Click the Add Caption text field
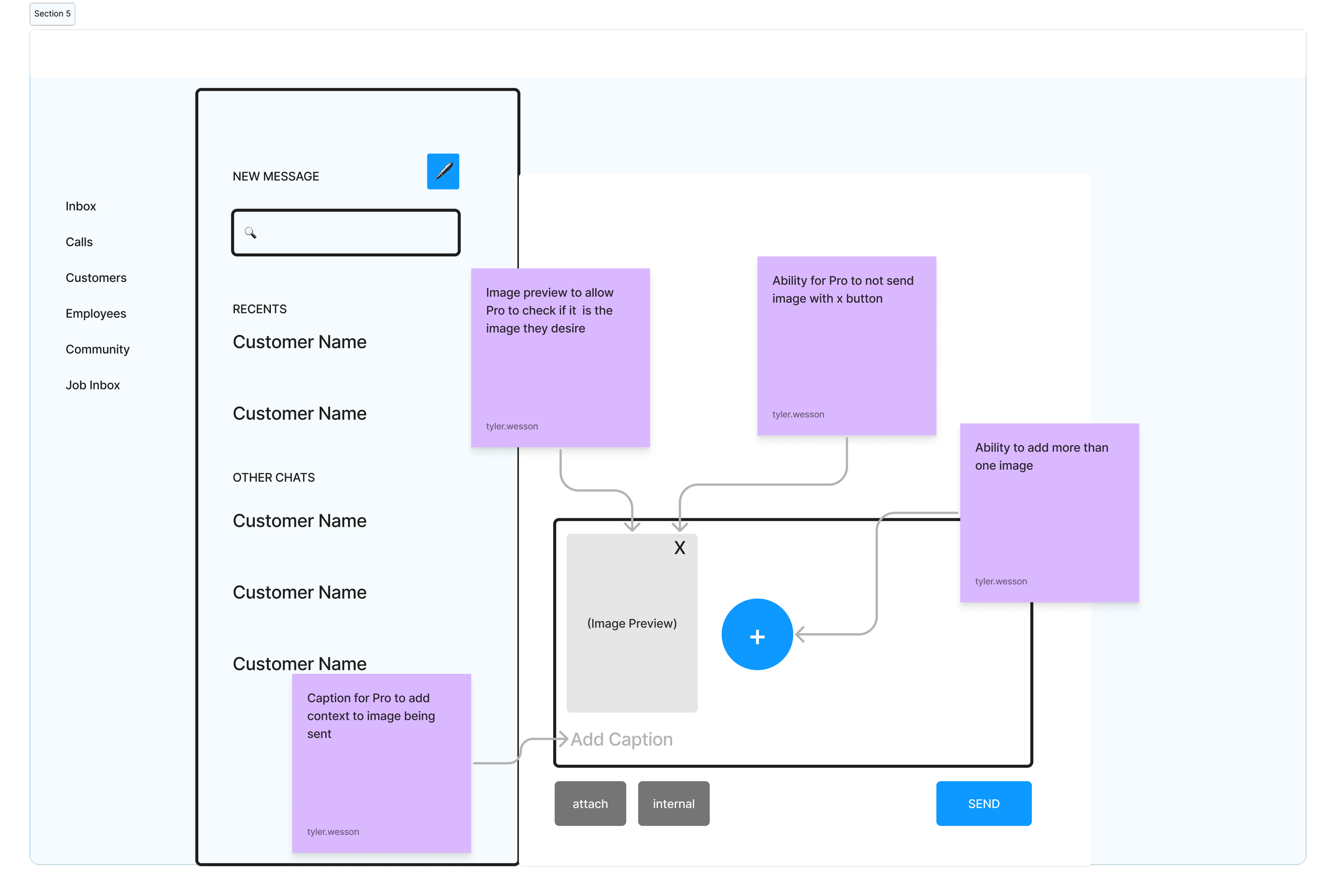 (x=622, y=739)
